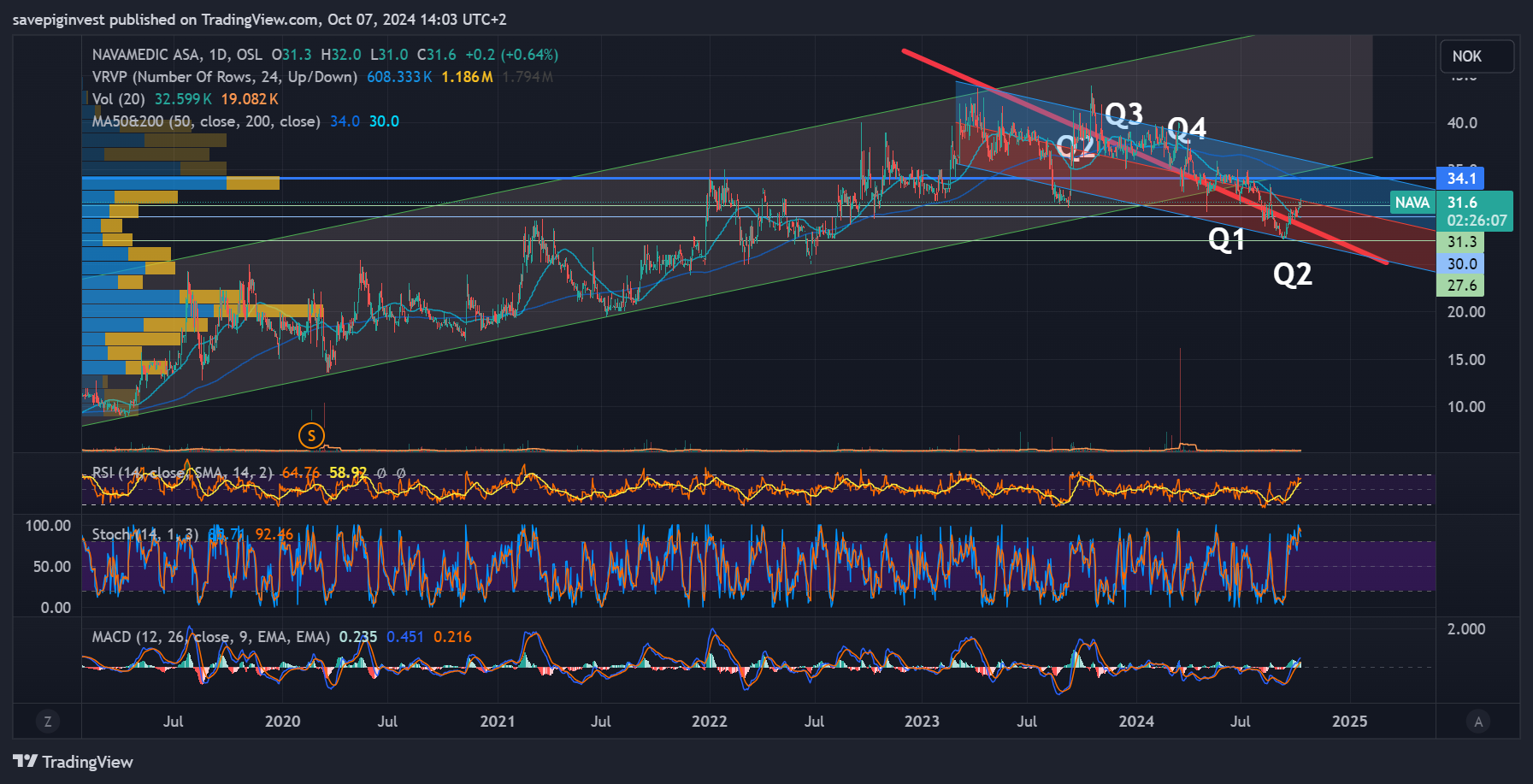The height and width of the screenshot is (784, 1533).
Task: Click the 2025 label on the time axis
Action: 1350,722
